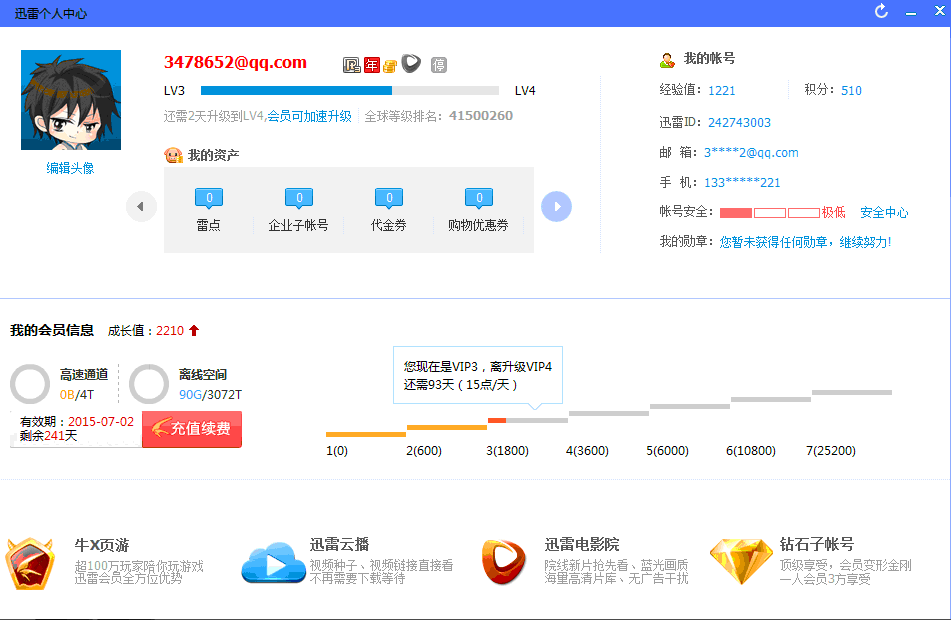Viewport: 951px width, 620px height.
Task: Click the refresh icon in the title bar
Action: click(x=881, y=12)
